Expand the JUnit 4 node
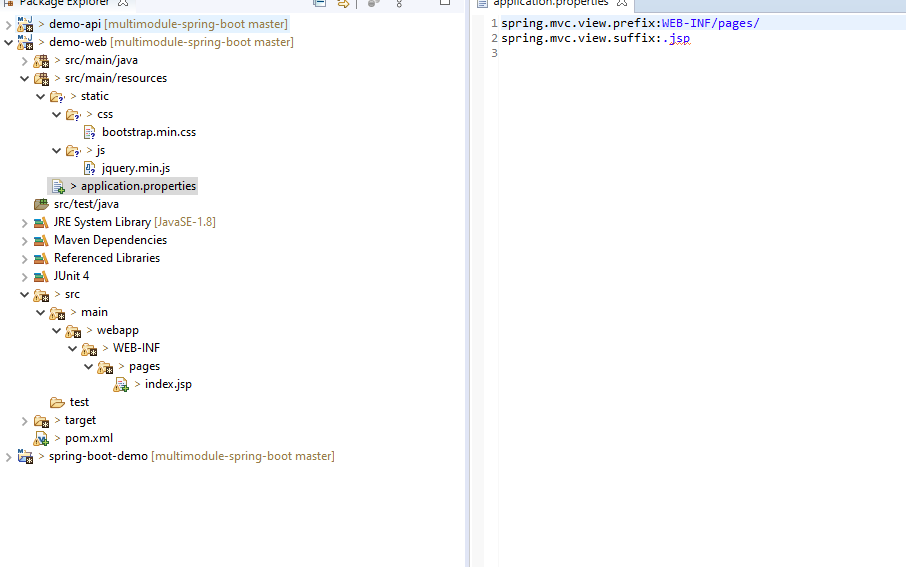This screenshot has height=567, width=906. pyautogui.click(x=24, y=276)
